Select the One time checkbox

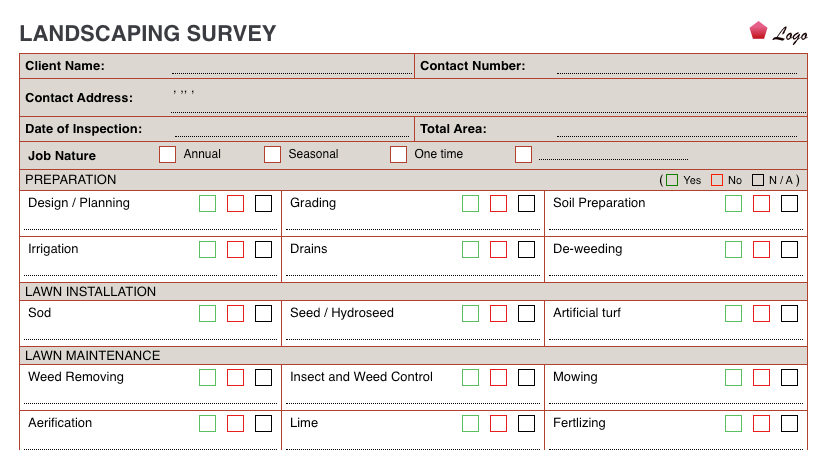pos(398,154)
